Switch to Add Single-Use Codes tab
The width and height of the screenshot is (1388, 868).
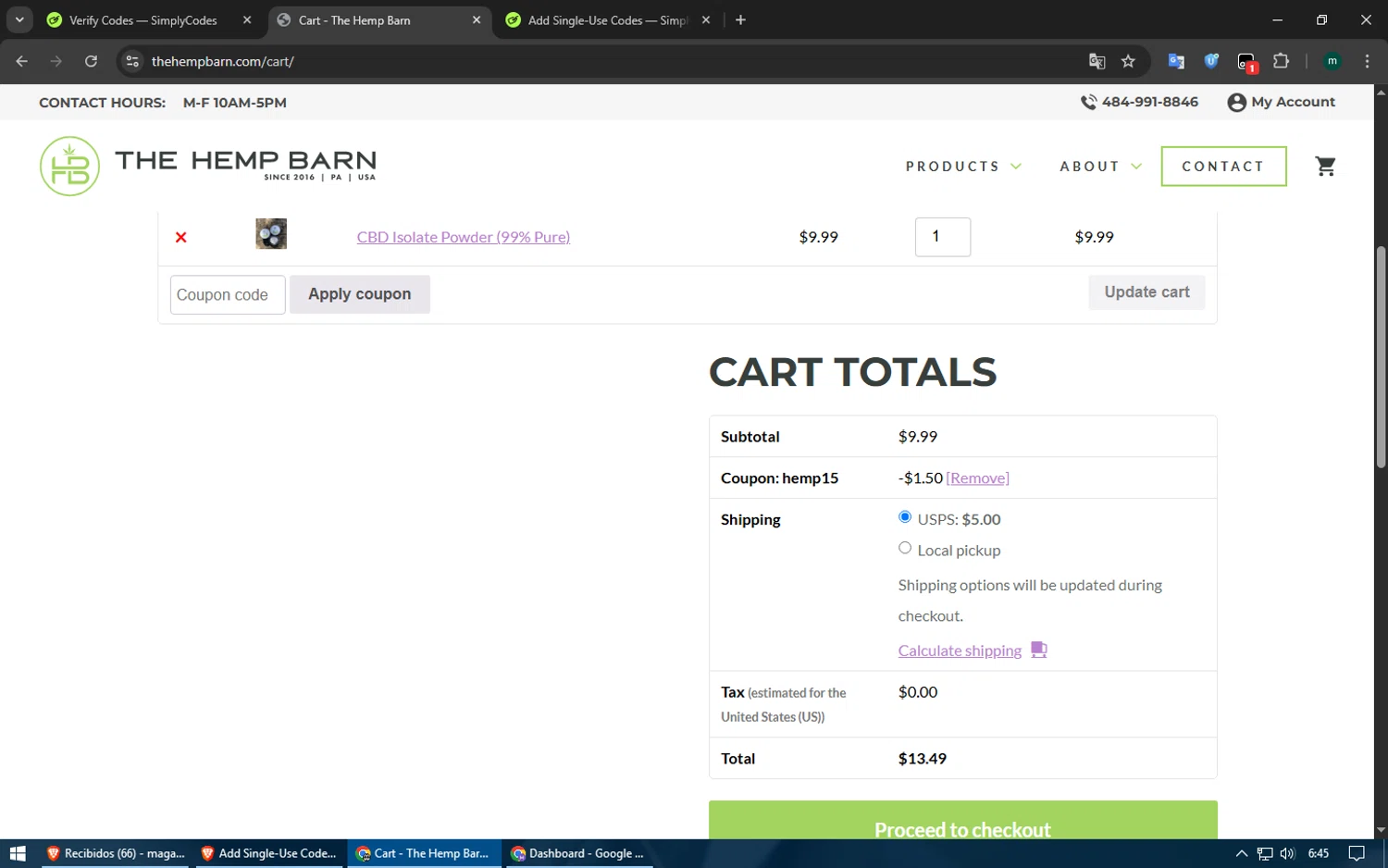(x=608, y=20)
